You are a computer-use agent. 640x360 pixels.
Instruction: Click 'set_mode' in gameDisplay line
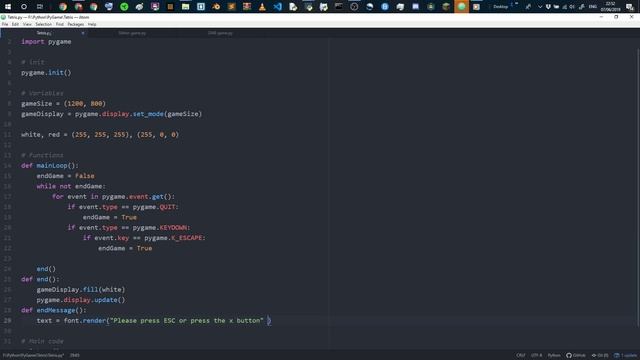click(x=148, y=114)
